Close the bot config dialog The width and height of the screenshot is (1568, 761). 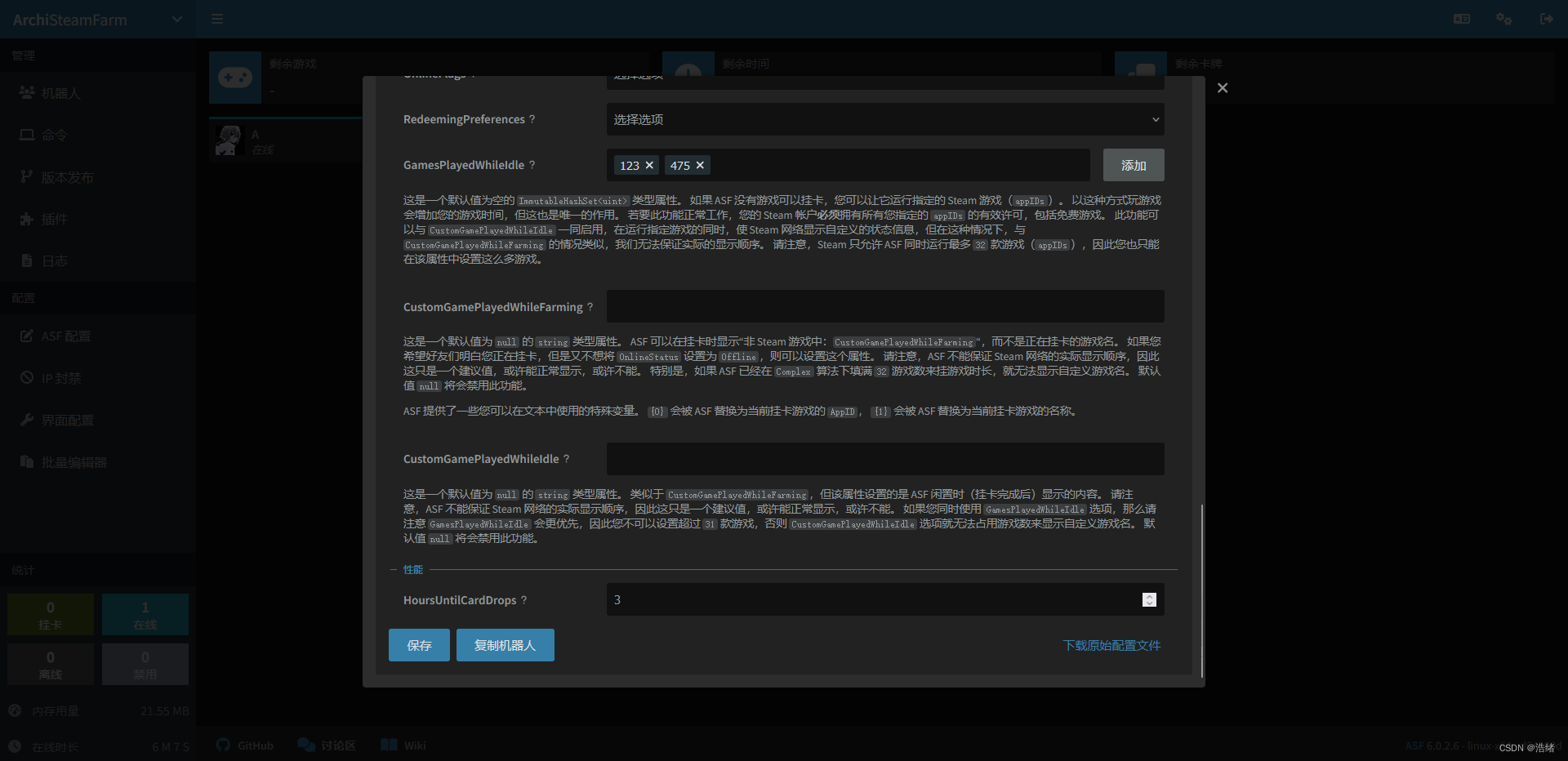[1222, 88]
